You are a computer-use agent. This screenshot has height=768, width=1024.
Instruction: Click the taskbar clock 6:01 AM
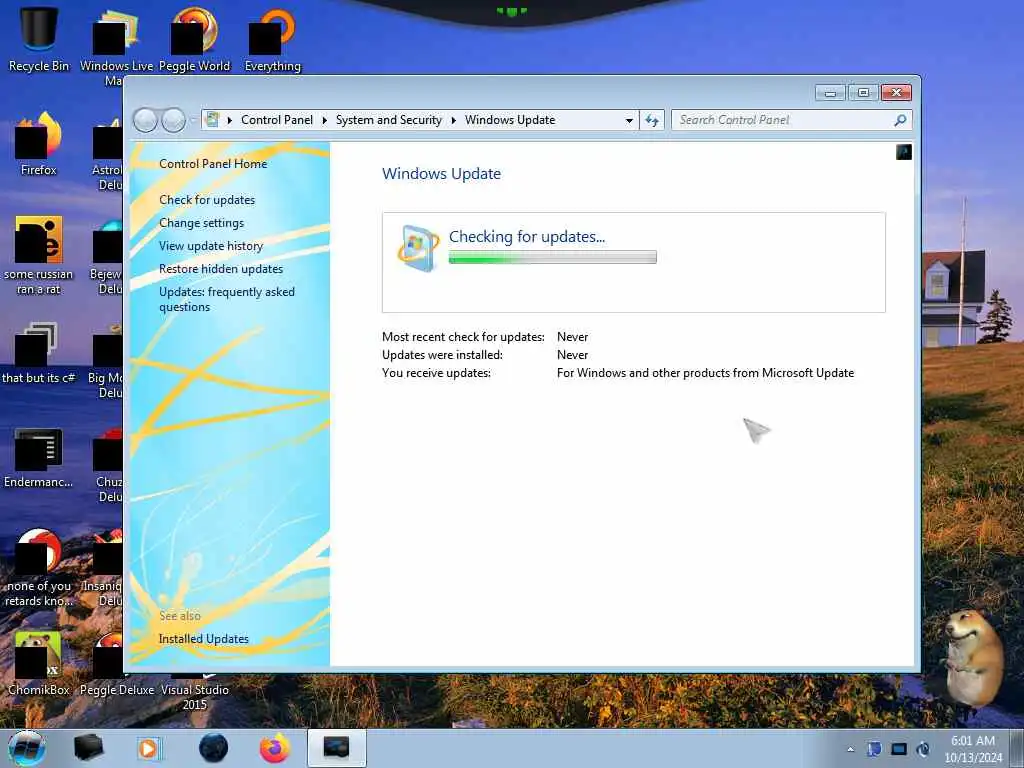point(973,749)
